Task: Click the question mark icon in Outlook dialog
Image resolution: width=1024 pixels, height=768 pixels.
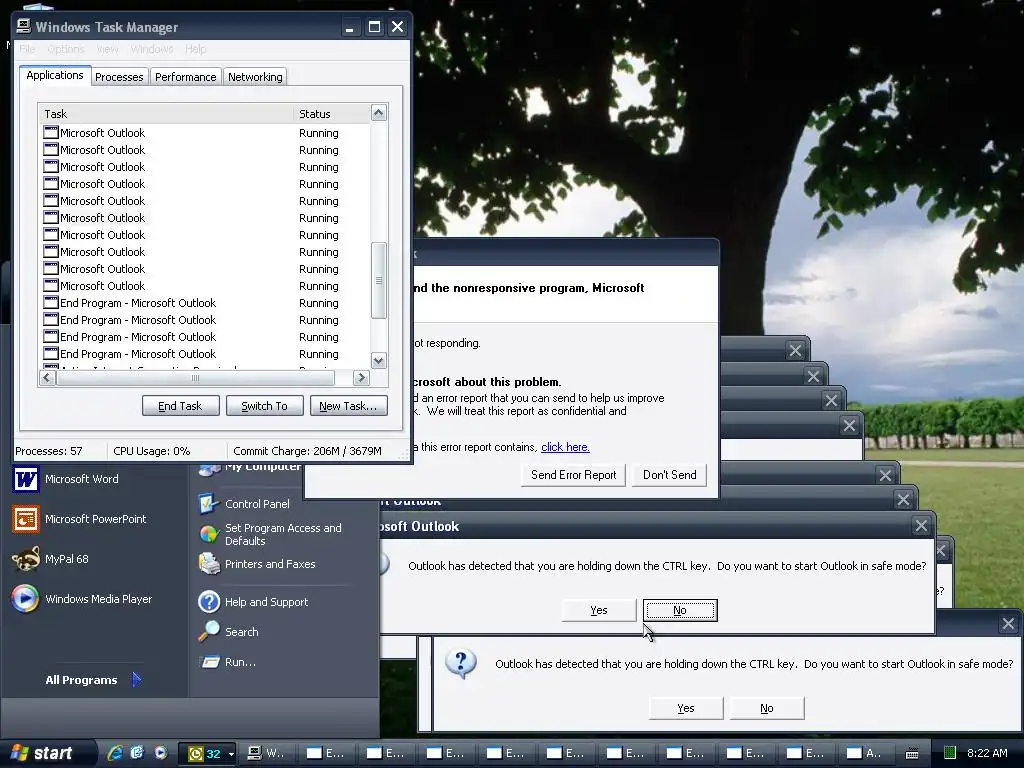Action: [460, 664]
